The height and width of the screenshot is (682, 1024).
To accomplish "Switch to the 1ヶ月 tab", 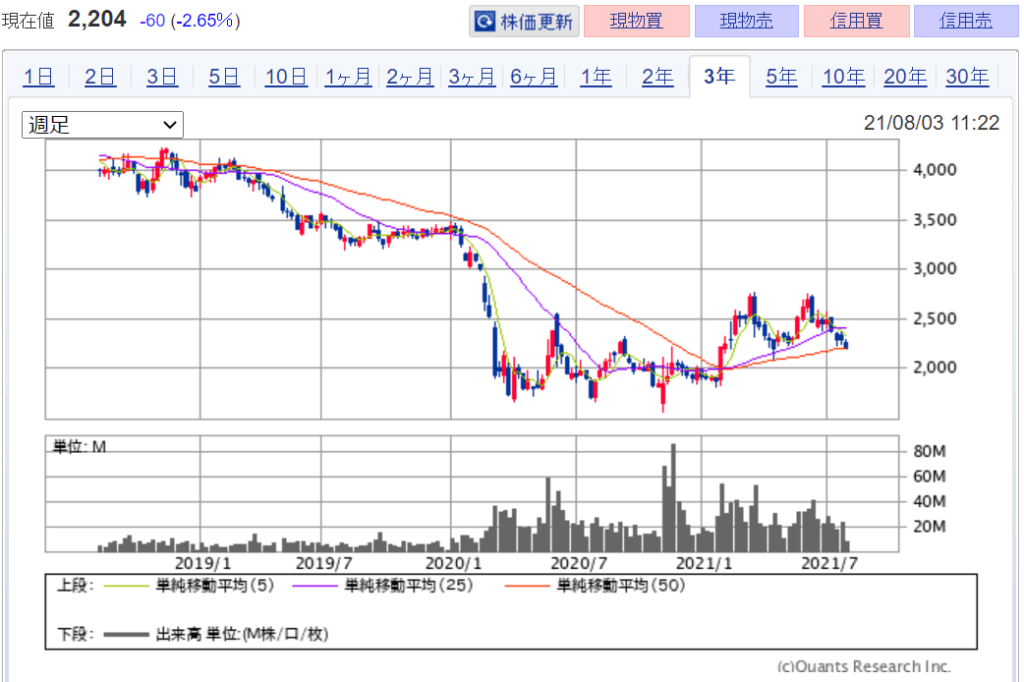I will tap(348, 77).
